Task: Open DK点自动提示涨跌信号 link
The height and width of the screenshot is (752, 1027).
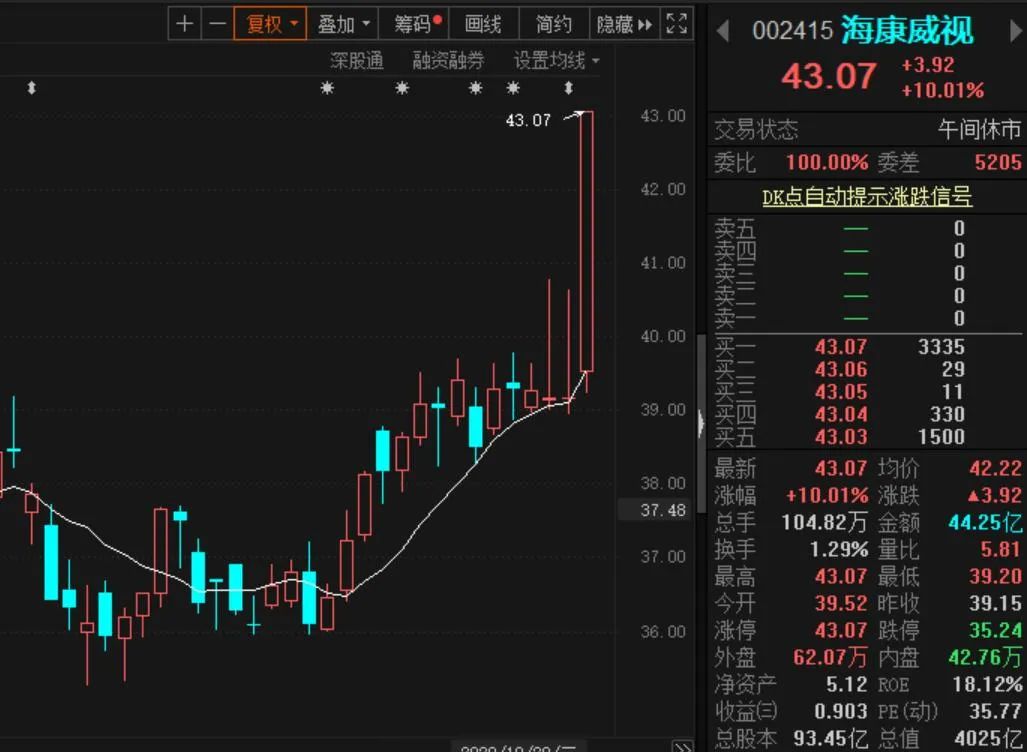Action: [x=867, y=197]
